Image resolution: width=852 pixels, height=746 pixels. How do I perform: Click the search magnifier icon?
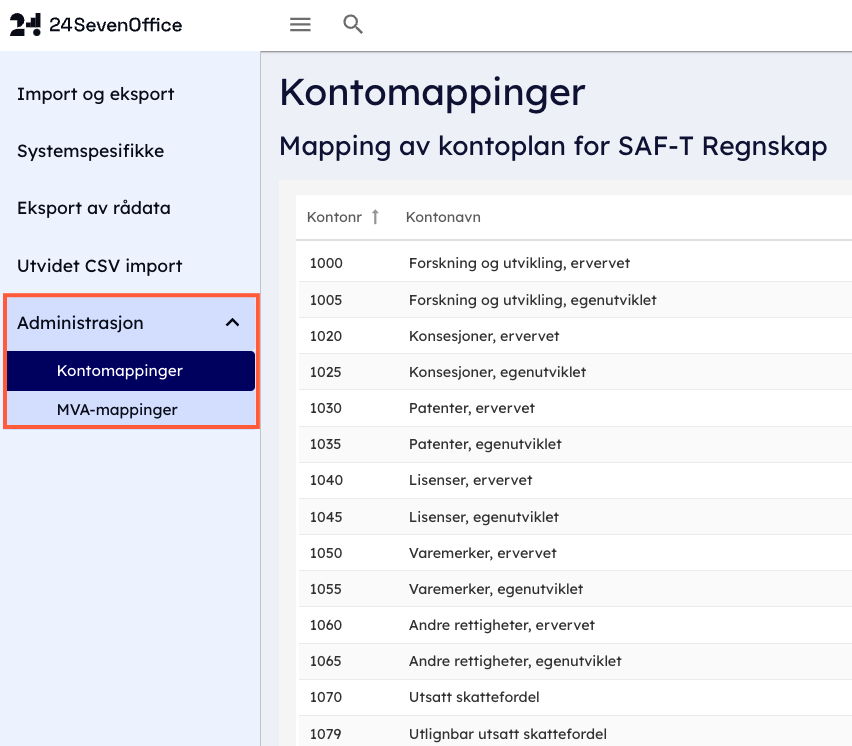(352, 25)
